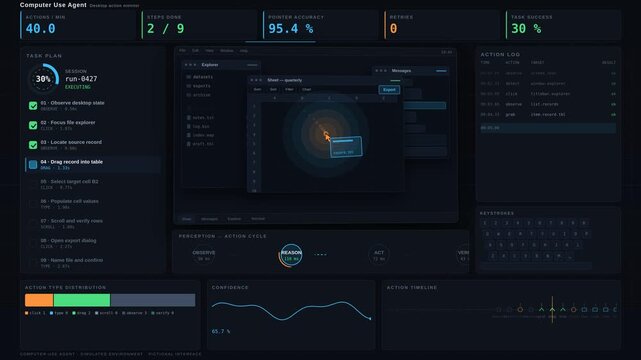
Task: Click the Export button in Sheet window
Action: 389,89
